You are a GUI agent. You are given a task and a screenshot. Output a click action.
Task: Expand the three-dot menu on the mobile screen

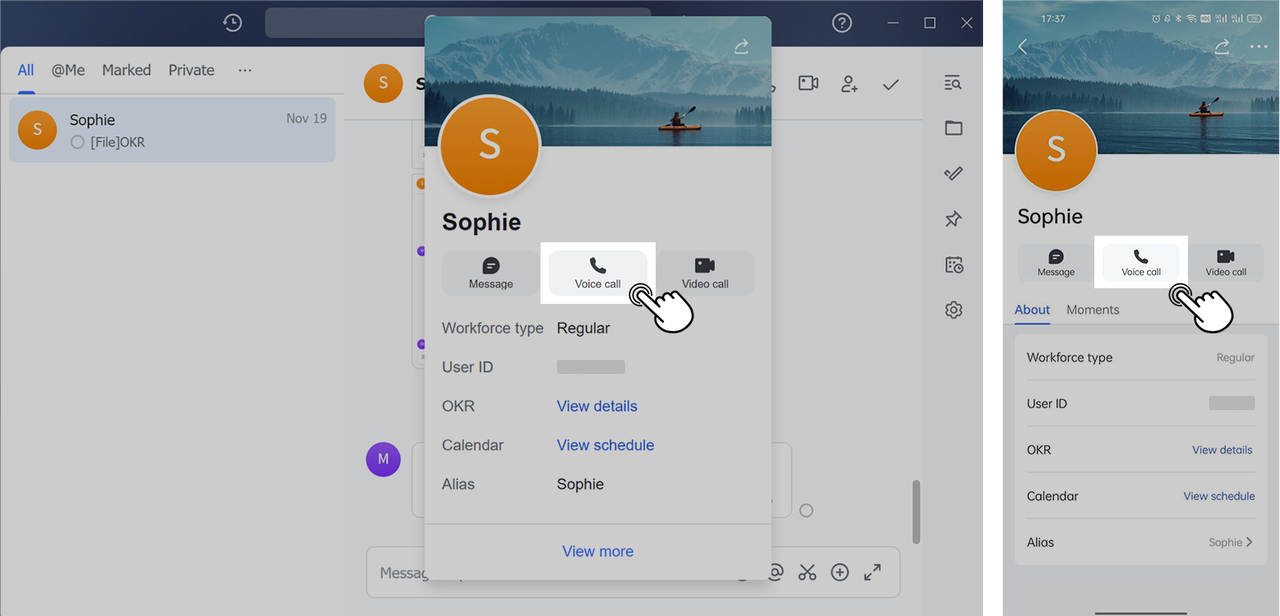1258,46
